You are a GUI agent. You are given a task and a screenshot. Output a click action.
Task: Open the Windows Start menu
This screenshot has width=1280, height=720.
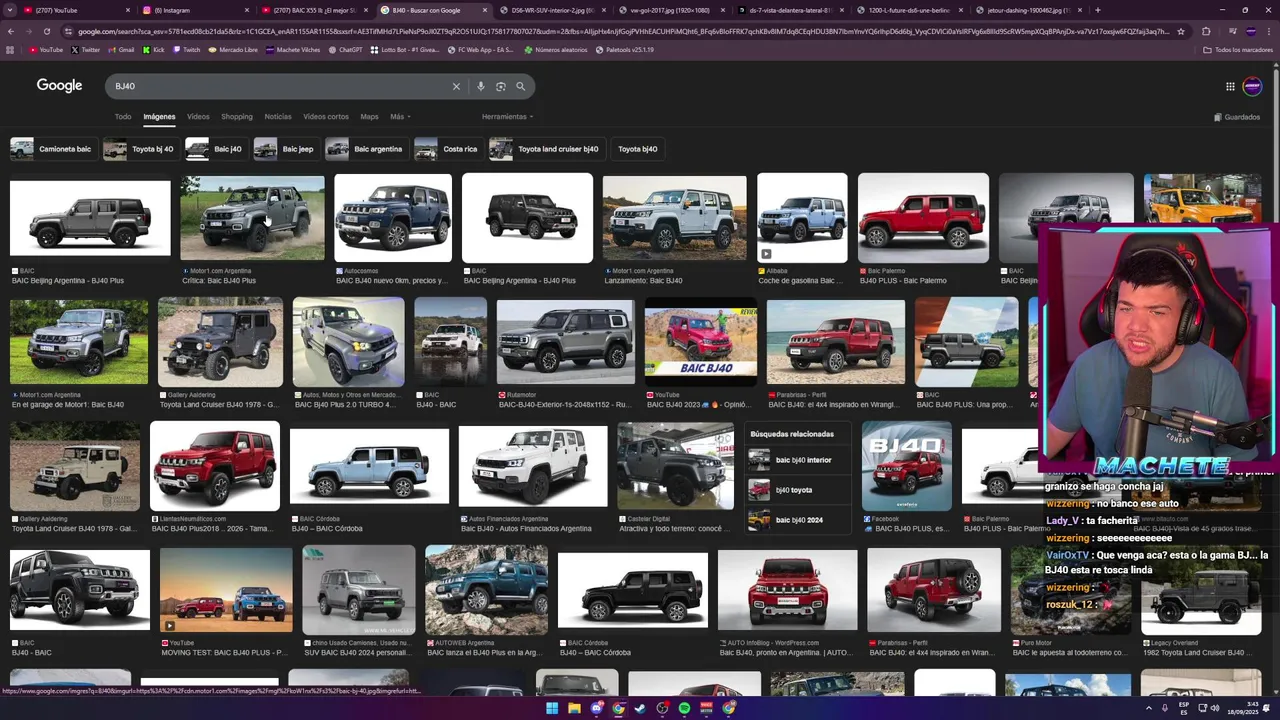click(551, 708)
